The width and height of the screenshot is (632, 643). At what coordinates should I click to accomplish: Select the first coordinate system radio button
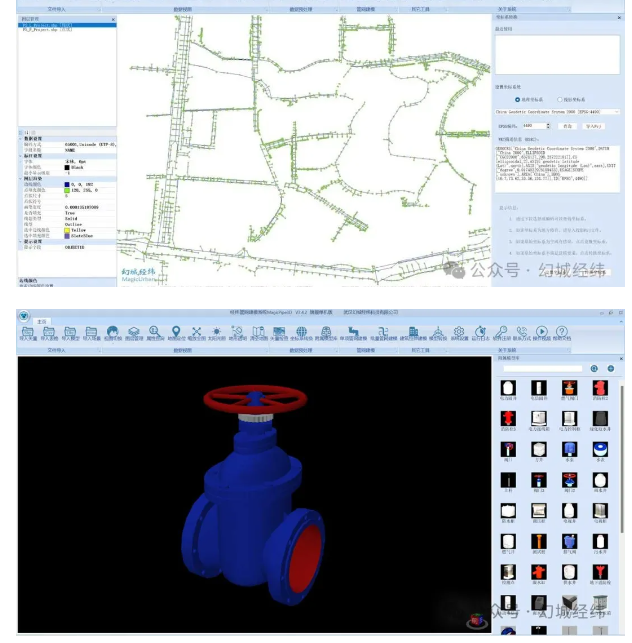(x=517, y=99)
